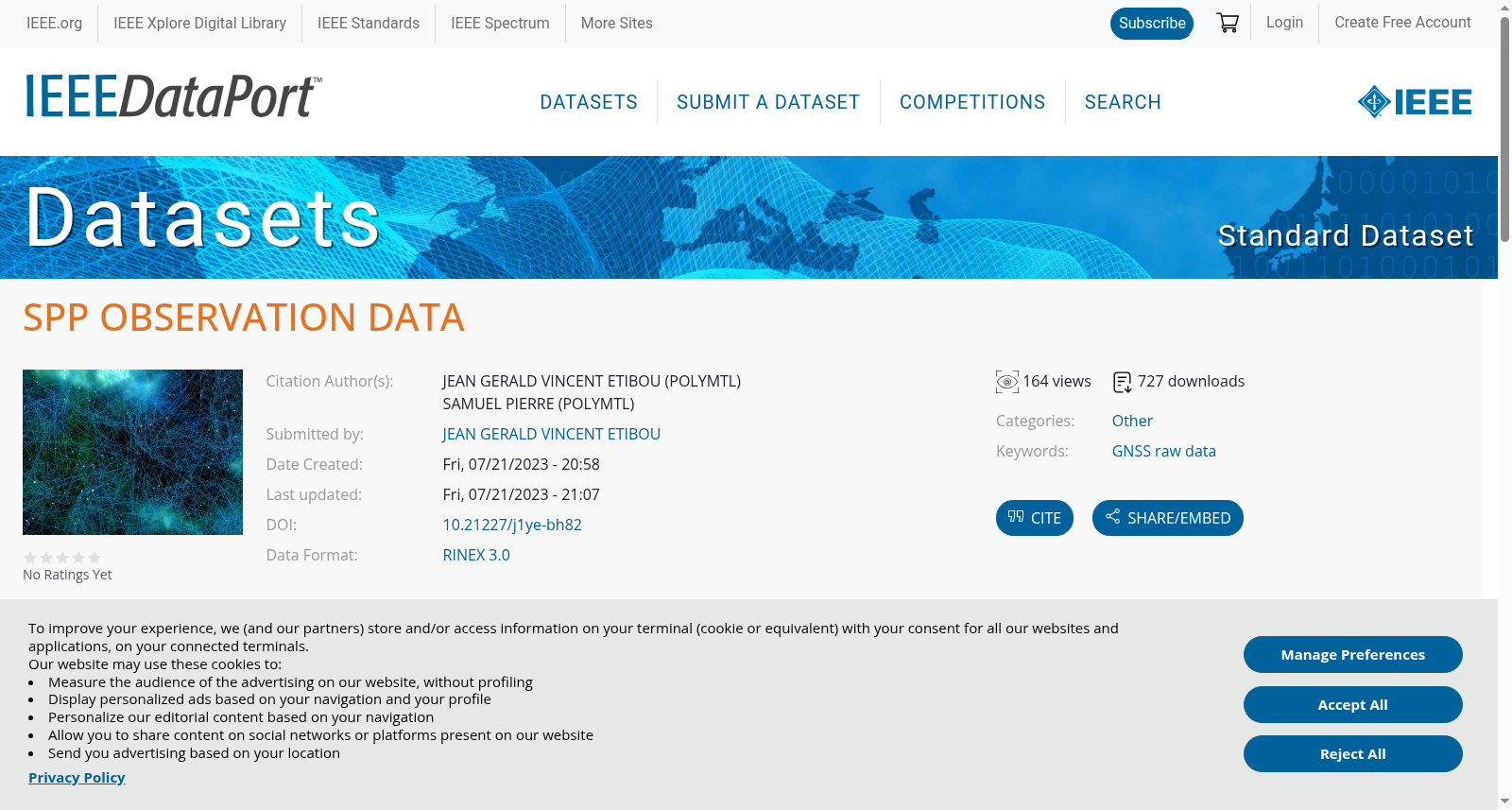Open the dataset thumbnail image
Image resolution: width=1512 pixels, height=810 pixels.
tap(132, 452)
